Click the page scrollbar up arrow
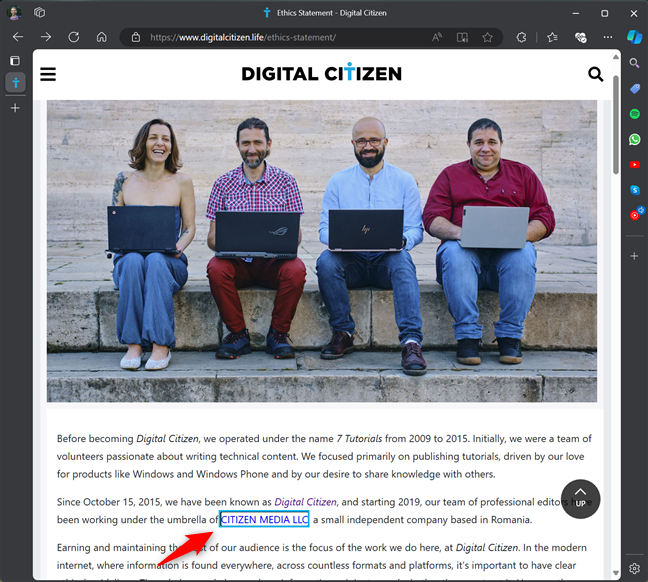Viewport: 648px width, 582px height. 616,57
